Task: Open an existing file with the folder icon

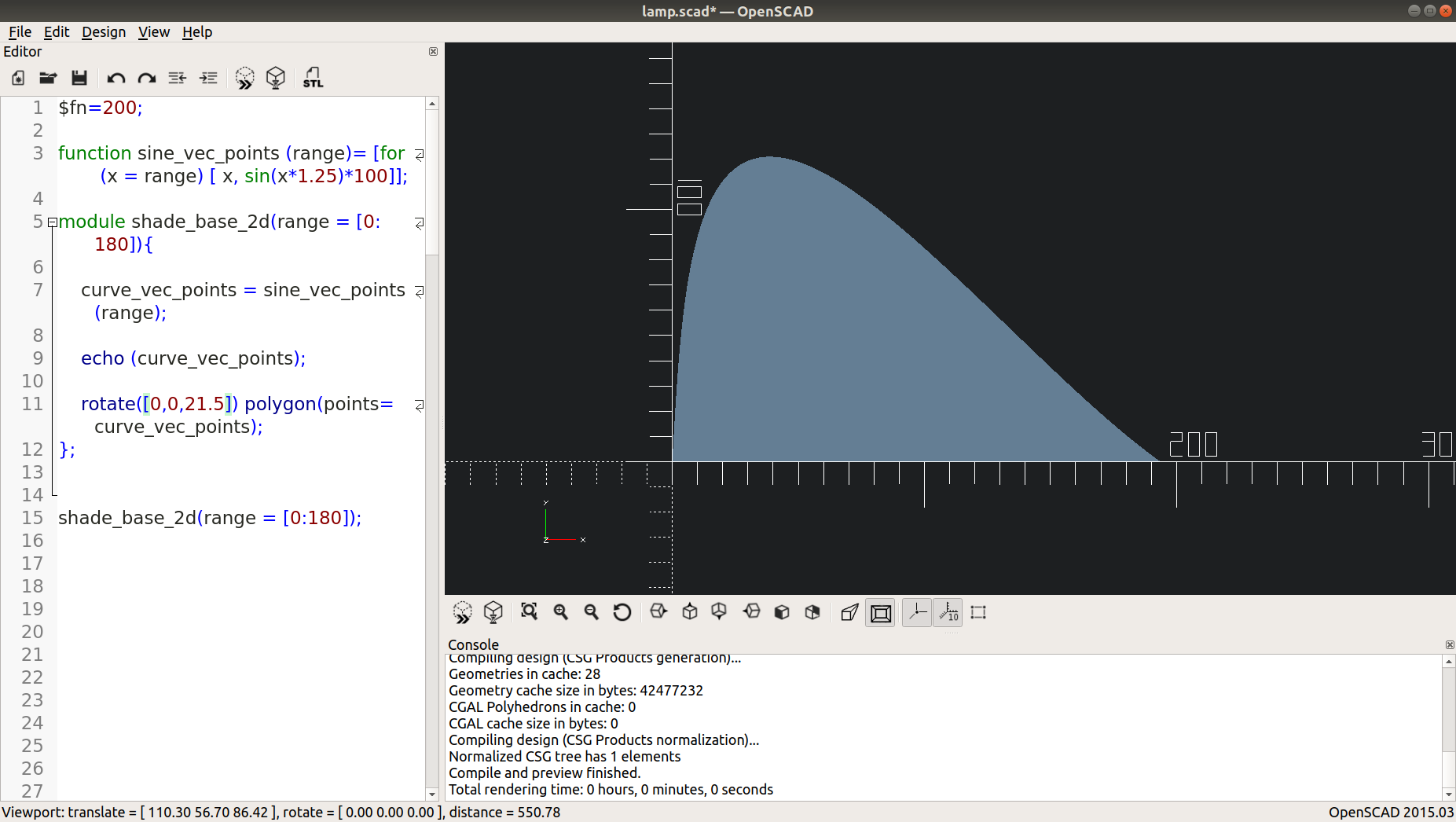Action: (48, 78)
